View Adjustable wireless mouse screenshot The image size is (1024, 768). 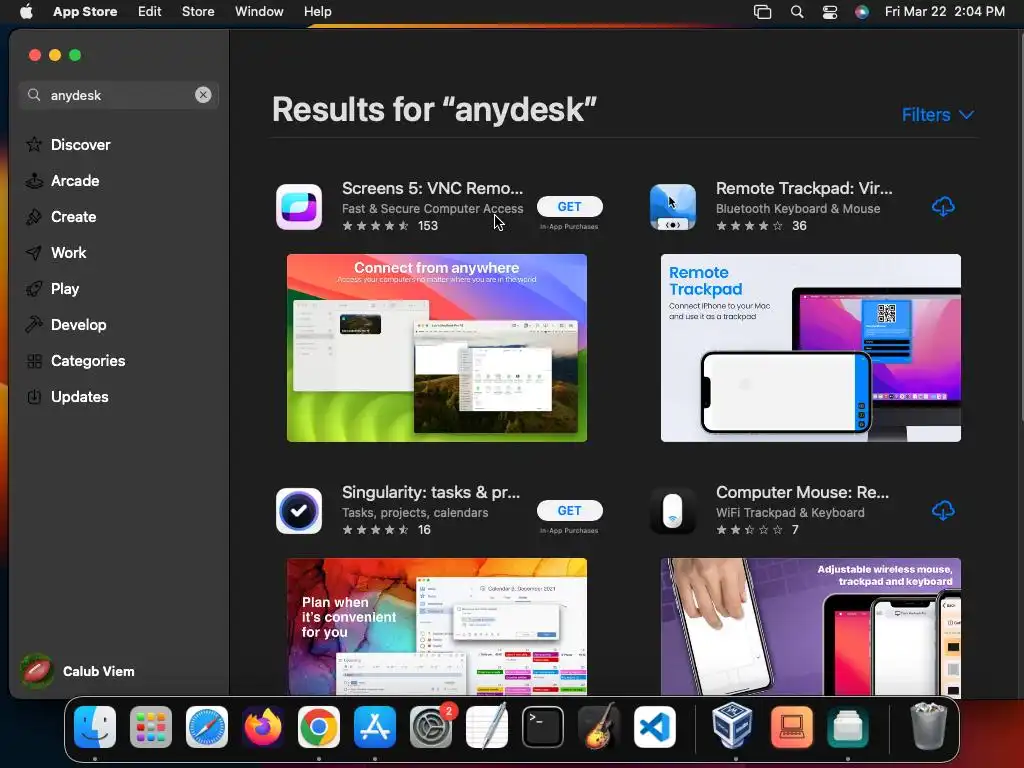810,626
